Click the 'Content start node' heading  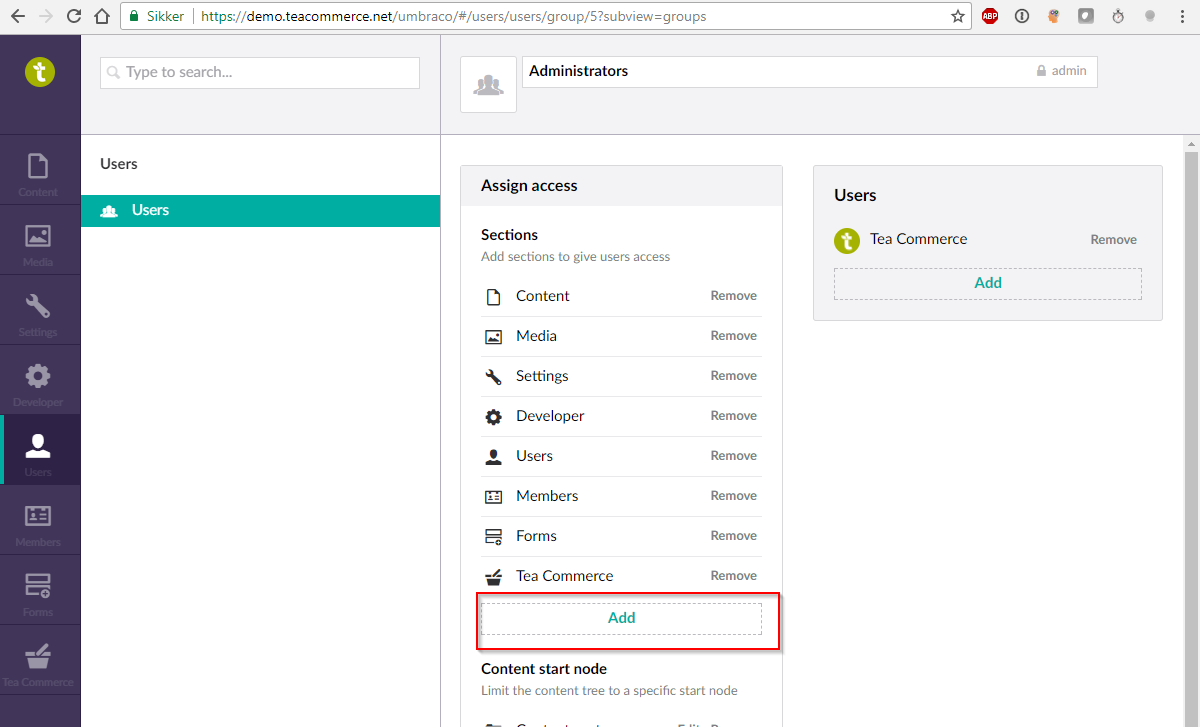click(544, 669)
